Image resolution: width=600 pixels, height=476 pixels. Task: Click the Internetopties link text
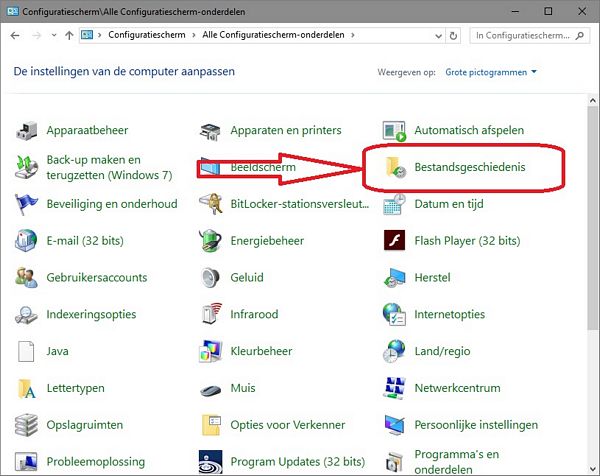(450, 315)
